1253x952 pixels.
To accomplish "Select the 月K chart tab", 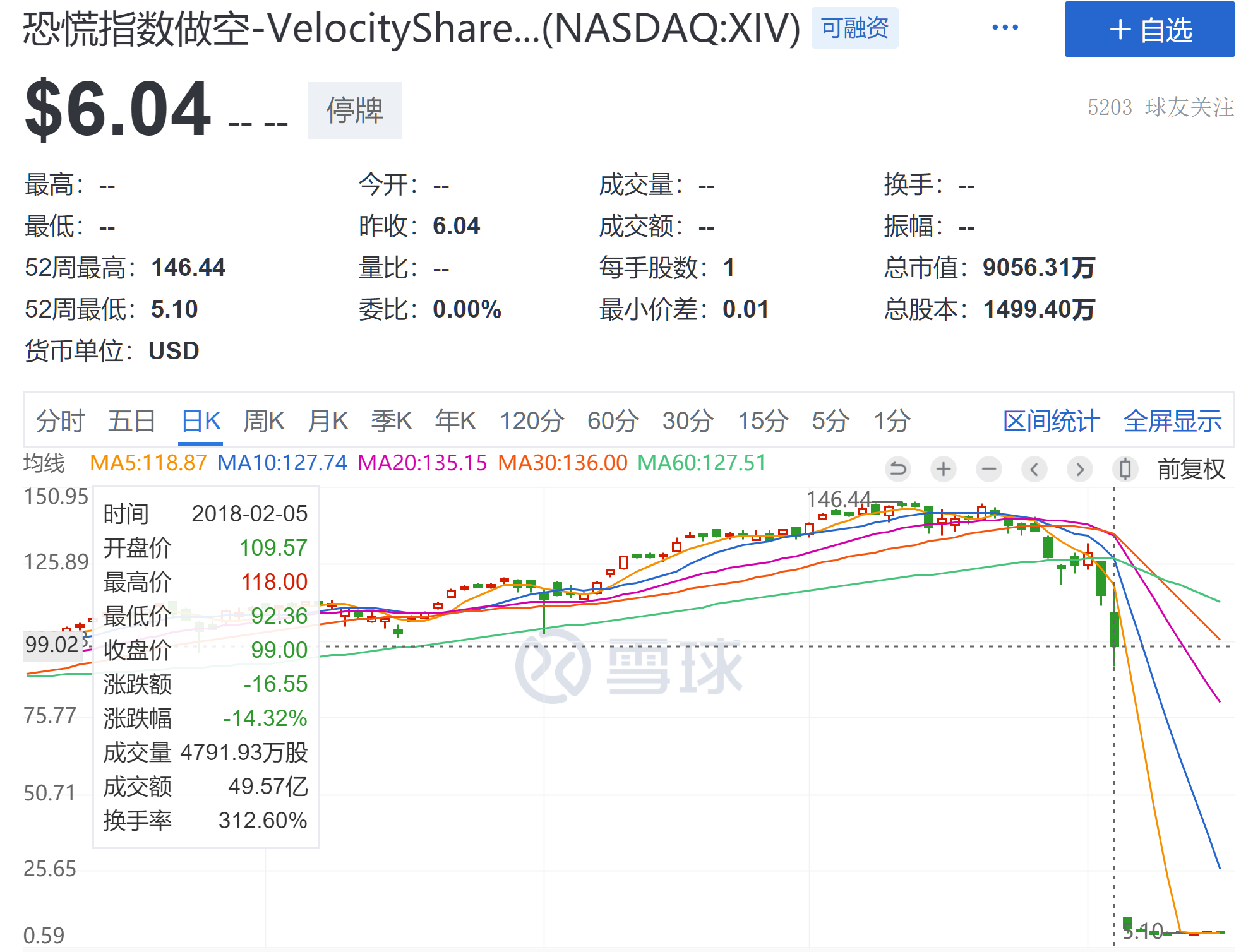I will 328,420.
